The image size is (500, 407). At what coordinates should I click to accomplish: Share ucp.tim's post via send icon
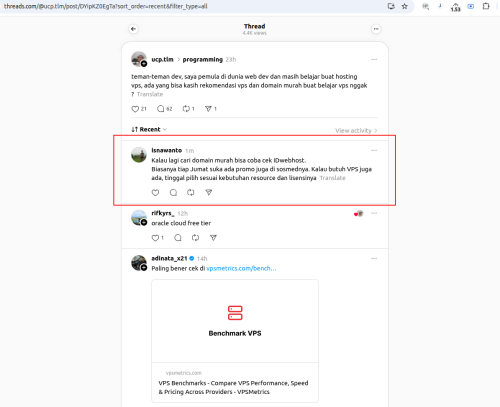[x=208, y=109]
